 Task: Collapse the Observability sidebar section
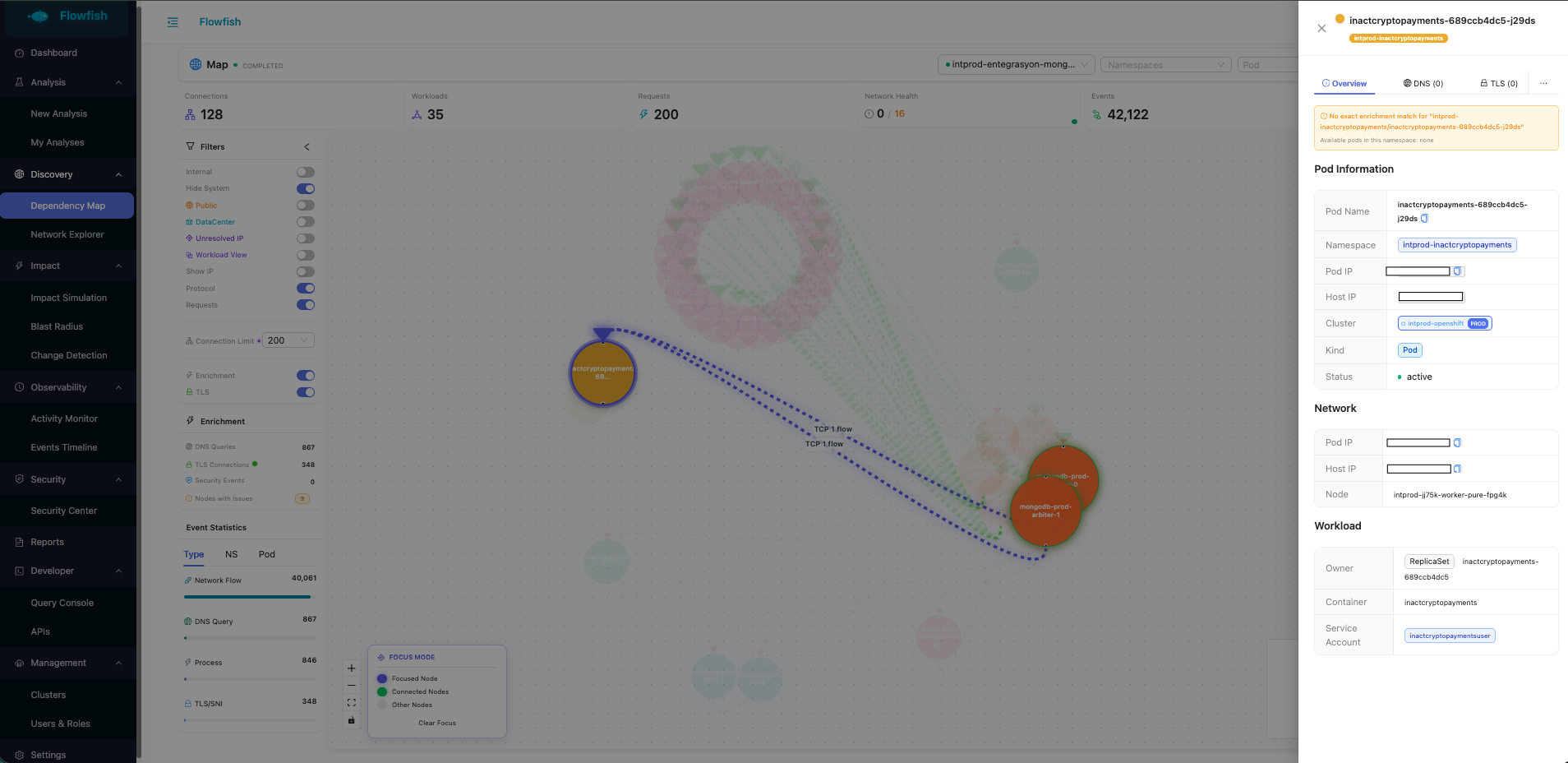(x=118, y=387)
